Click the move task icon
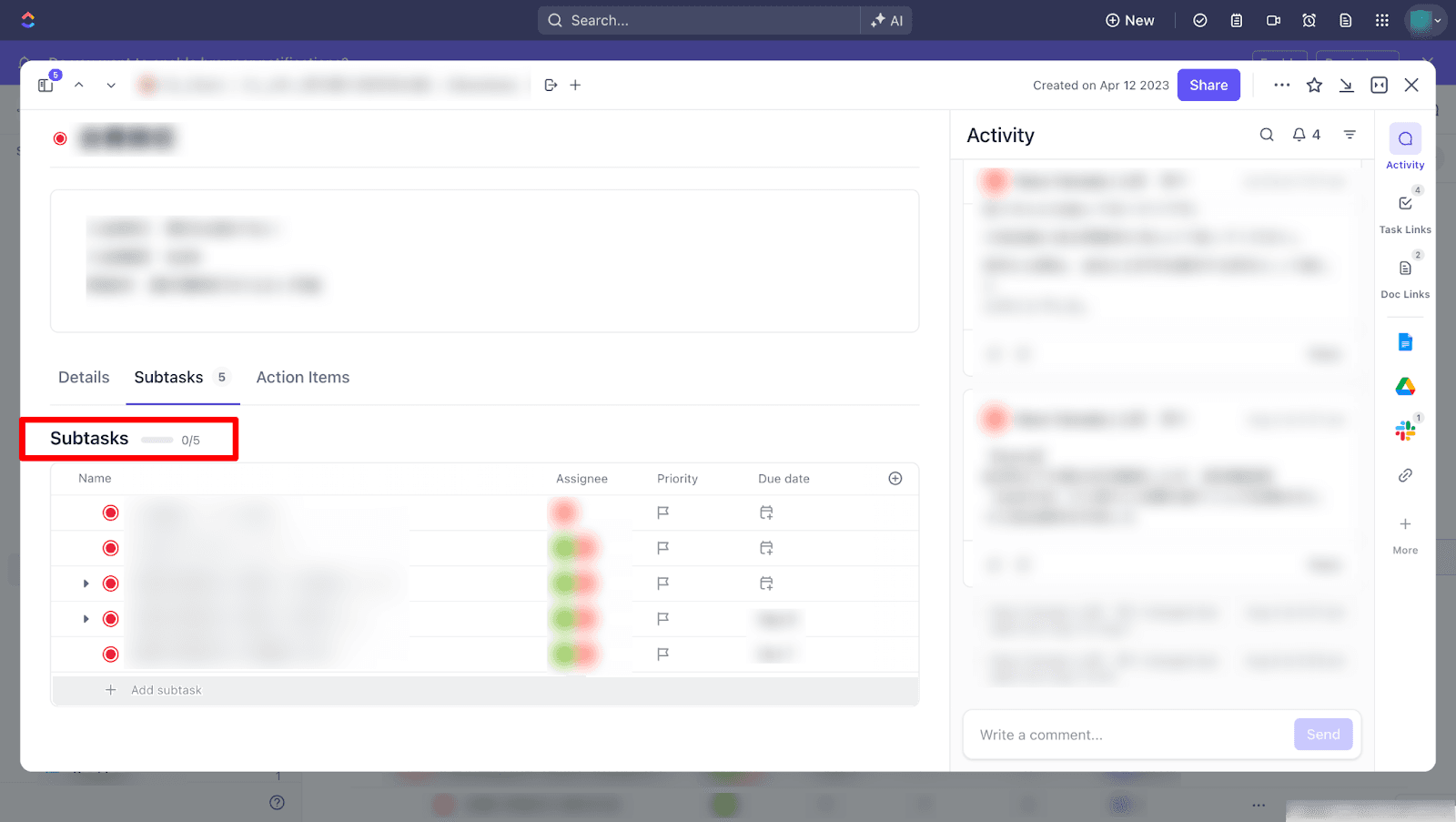The image size is (1456, 822). click(x=551, y=85)
